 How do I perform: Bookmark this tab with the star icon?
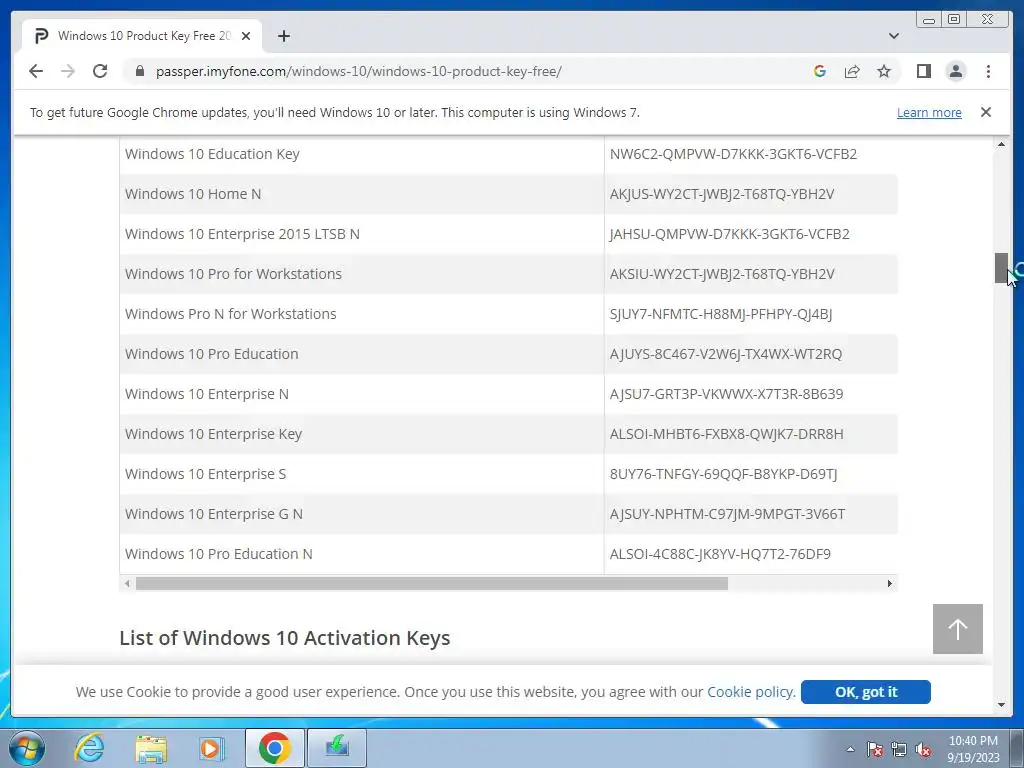click(884, 71)
